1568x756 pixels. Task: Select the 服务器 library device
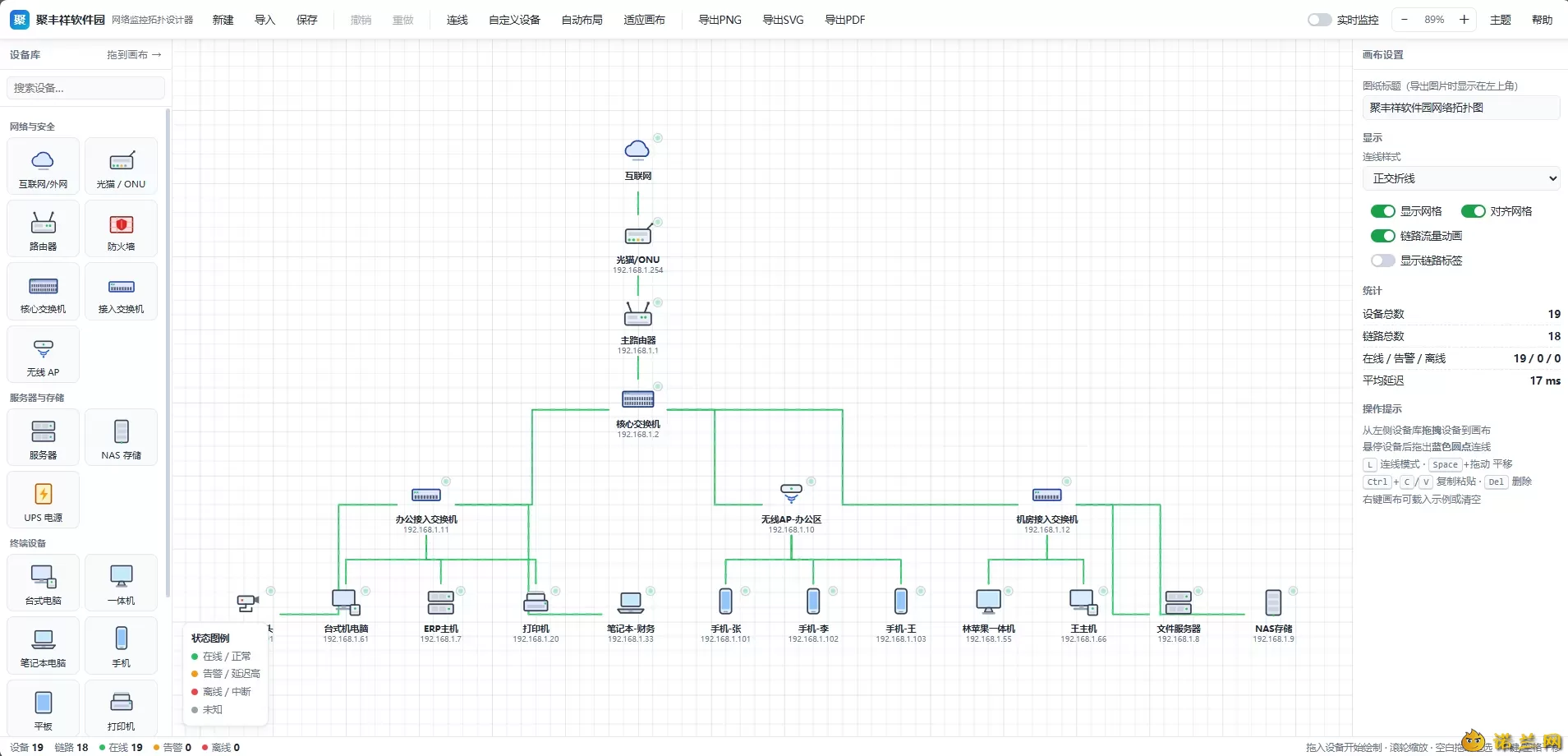(44, 437)
